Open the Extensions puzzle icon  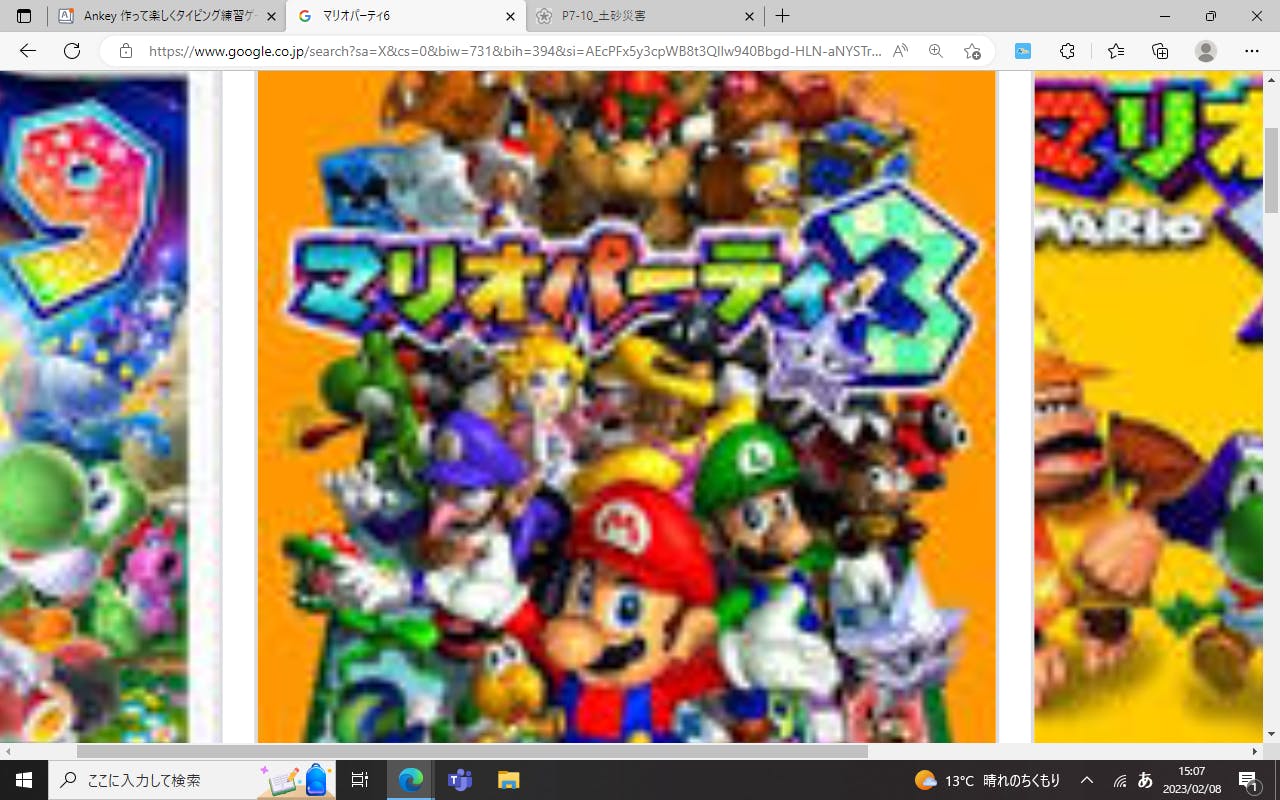pyautogui.click(x=1067, y=51)
